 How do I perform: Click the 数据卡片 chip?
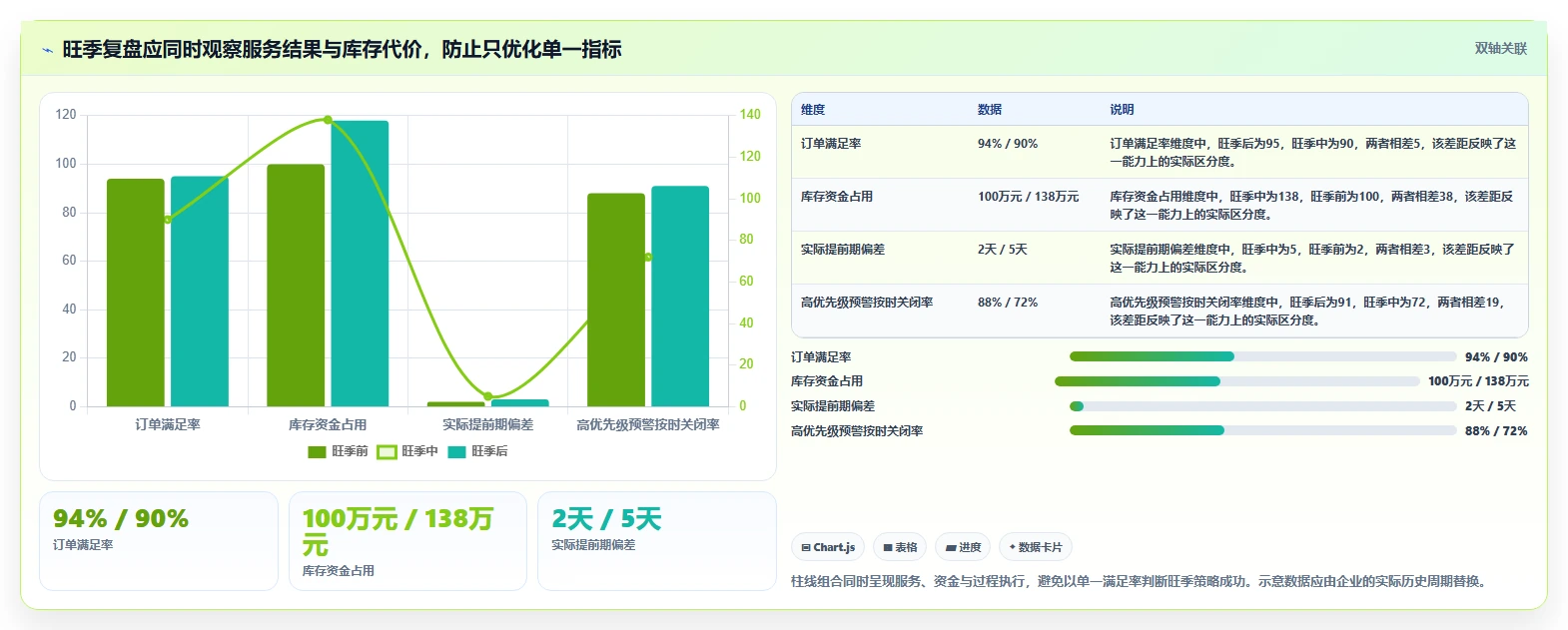[x=1036, y=547]
